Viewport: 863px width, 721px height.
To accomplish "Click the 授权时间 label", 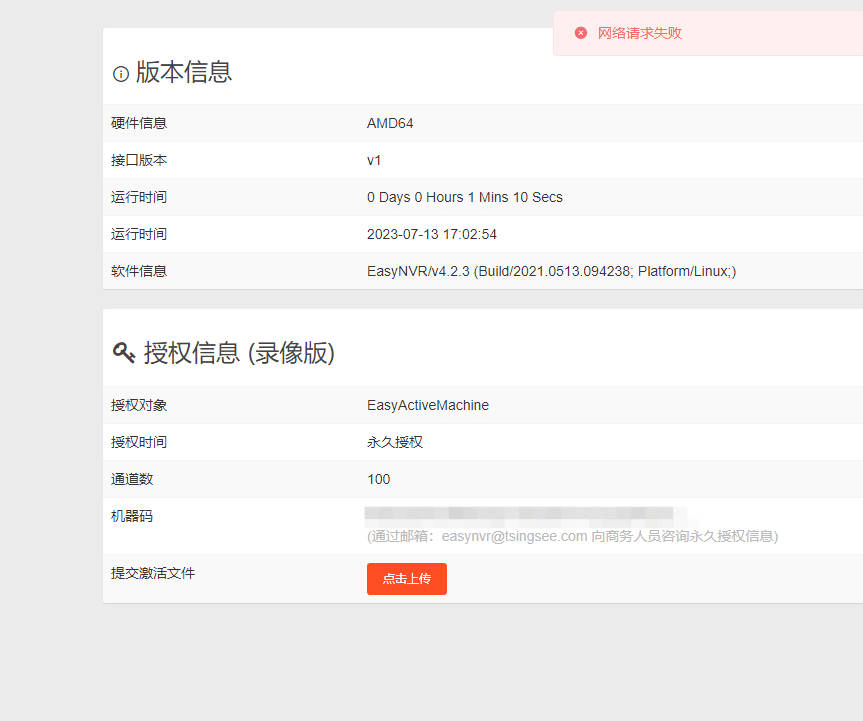I will point(139,442).
